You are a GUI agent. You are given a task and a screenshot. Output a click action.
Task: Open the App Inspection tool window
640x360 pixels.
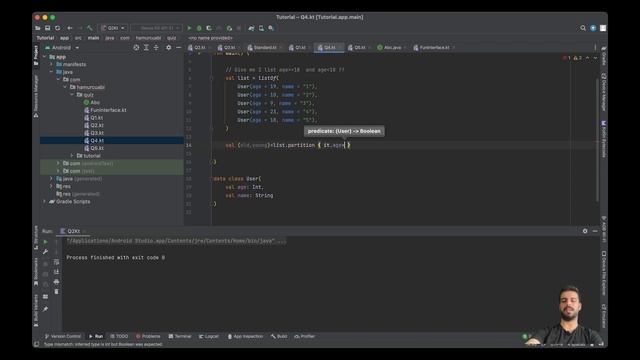pos(245,336)
